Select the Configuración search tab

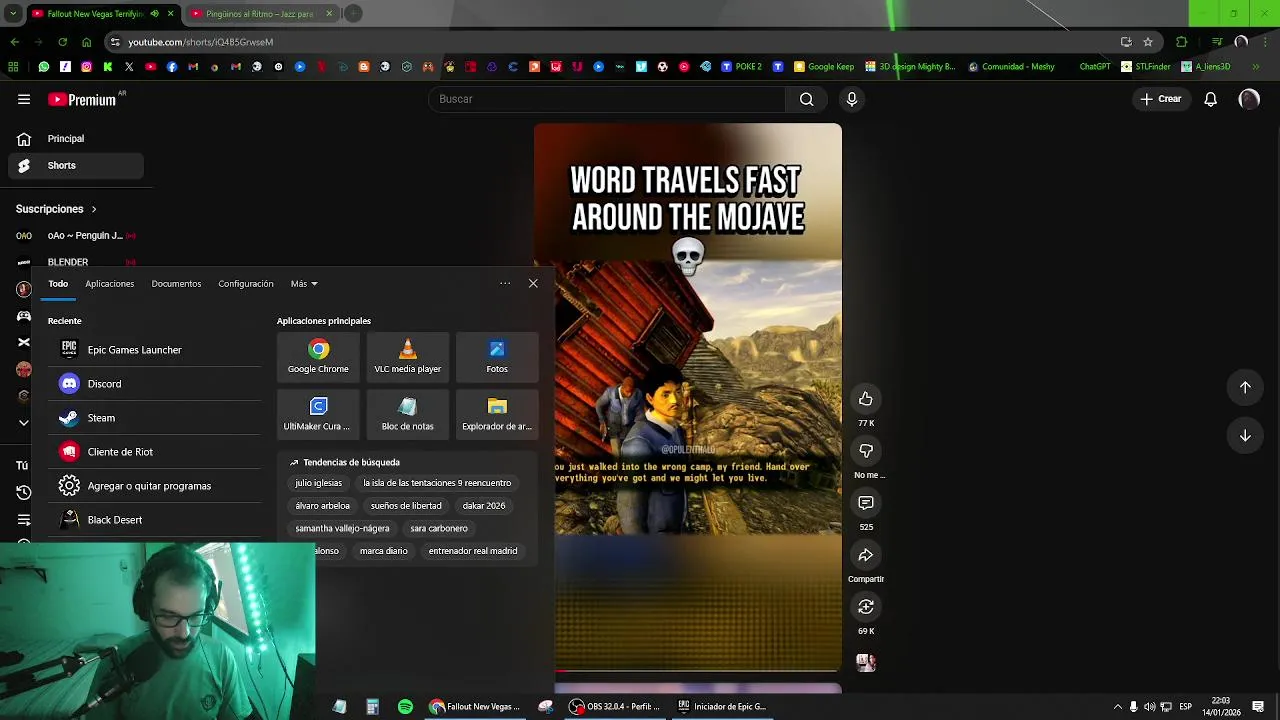coord(246,284)
